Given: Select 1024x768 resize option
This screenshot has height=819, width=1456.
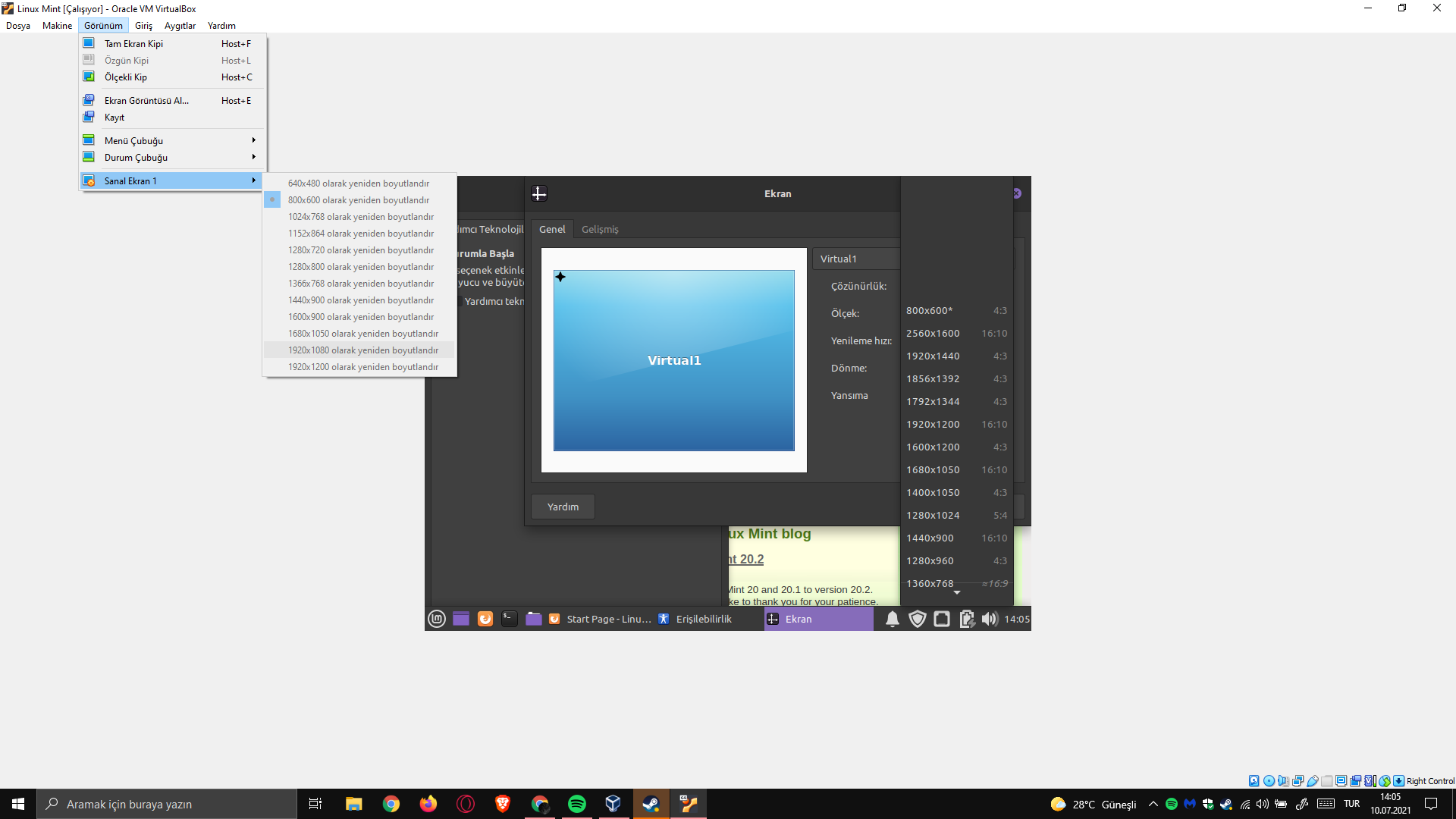Looking at the screenshot, I should point(360,217).
